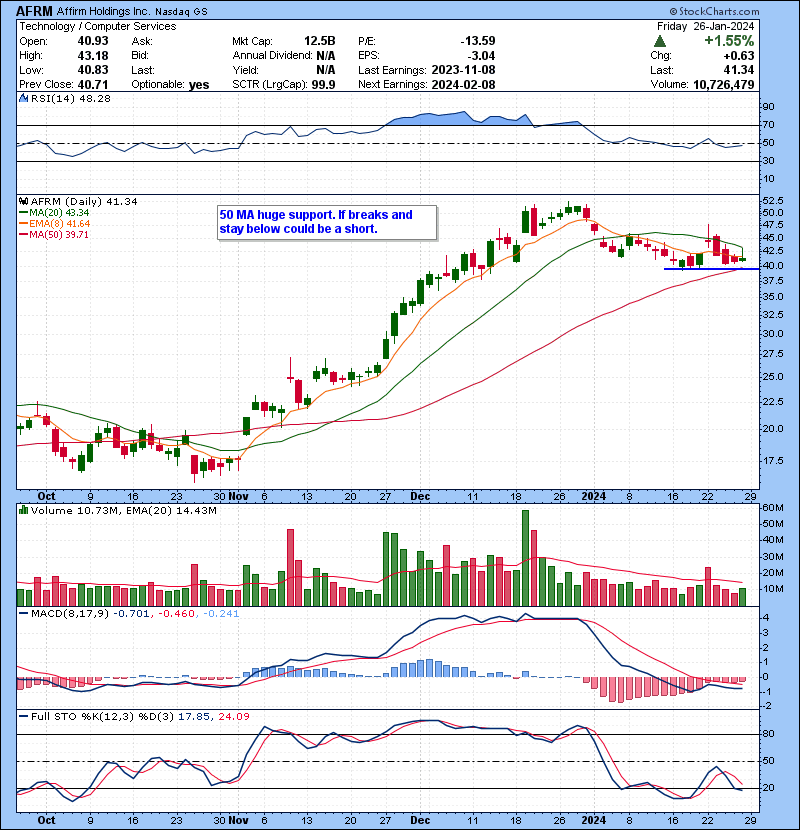Click the line-chart icon beside RSI(14)
The width and height of the screenshot is (800, 830).
tap(23, 98)
